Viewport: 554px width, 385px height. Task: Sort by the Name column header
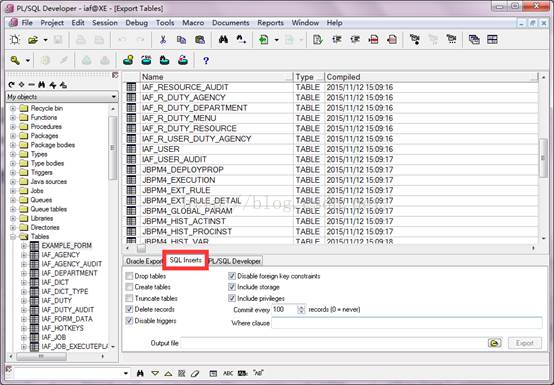click(217, 77)
